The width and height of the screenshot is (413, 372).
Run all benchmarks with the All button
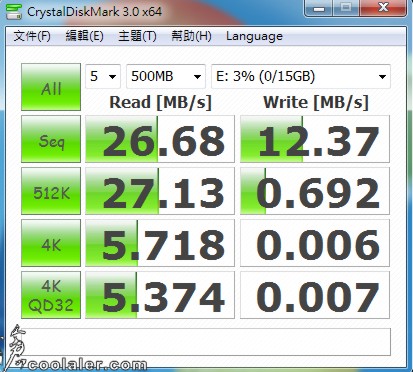[51, 87]
